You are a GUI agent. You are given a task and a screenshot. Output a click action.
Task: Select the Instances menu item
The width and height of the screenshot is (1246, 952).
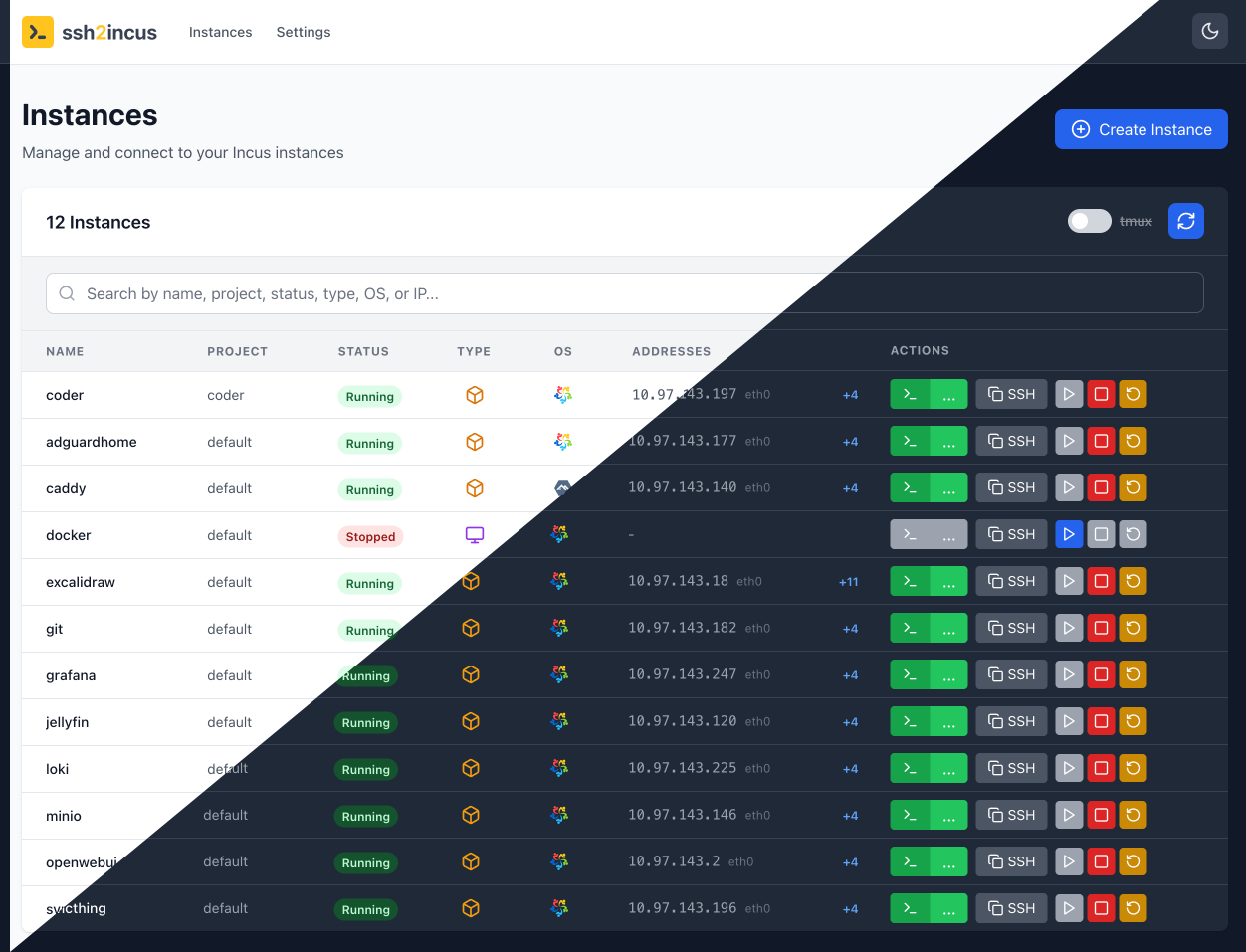220,32
